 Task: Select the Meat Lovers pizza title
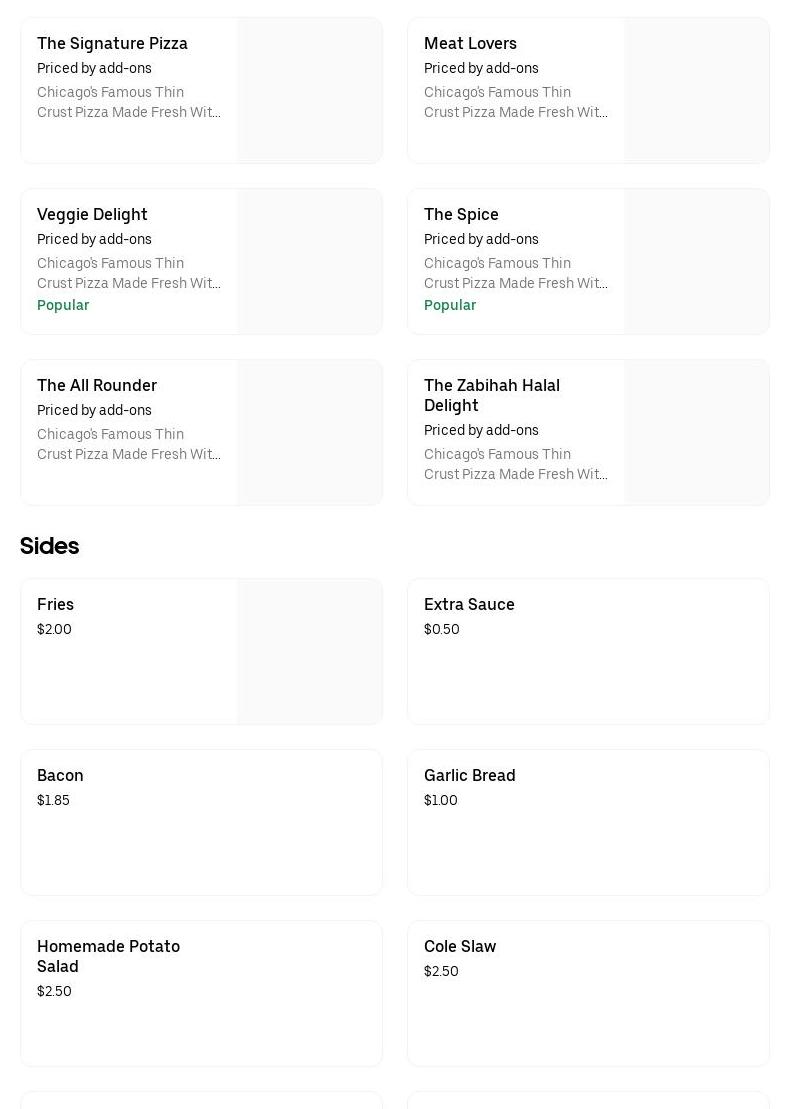tap(470, 44)
